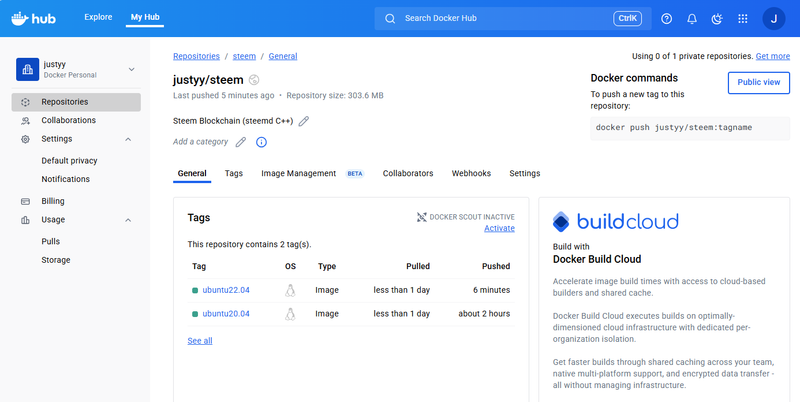This screenshot has width=800, height=402.
Task: Click the "6 minutes" pushed value
Action: (x=491, y=290)
